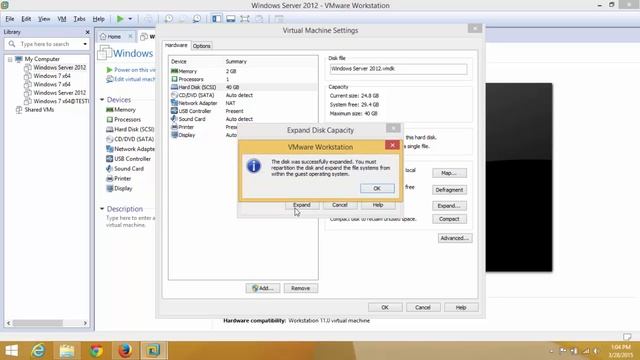This screenshot has width=640, height=360.
Task: Click the Library search field
Action: coord(46,44)
